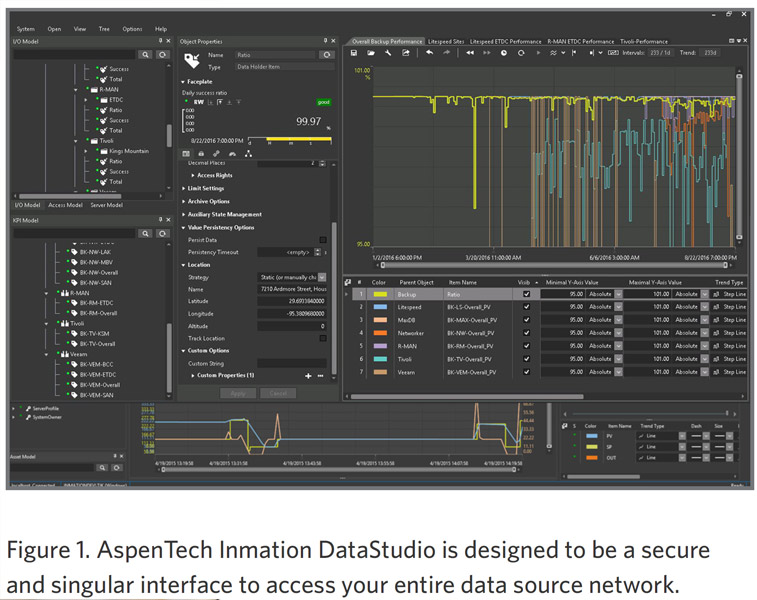757x600 pixels.
Task: Uncheck visibility for the Veeam trend row
Action: pos(527,371)
